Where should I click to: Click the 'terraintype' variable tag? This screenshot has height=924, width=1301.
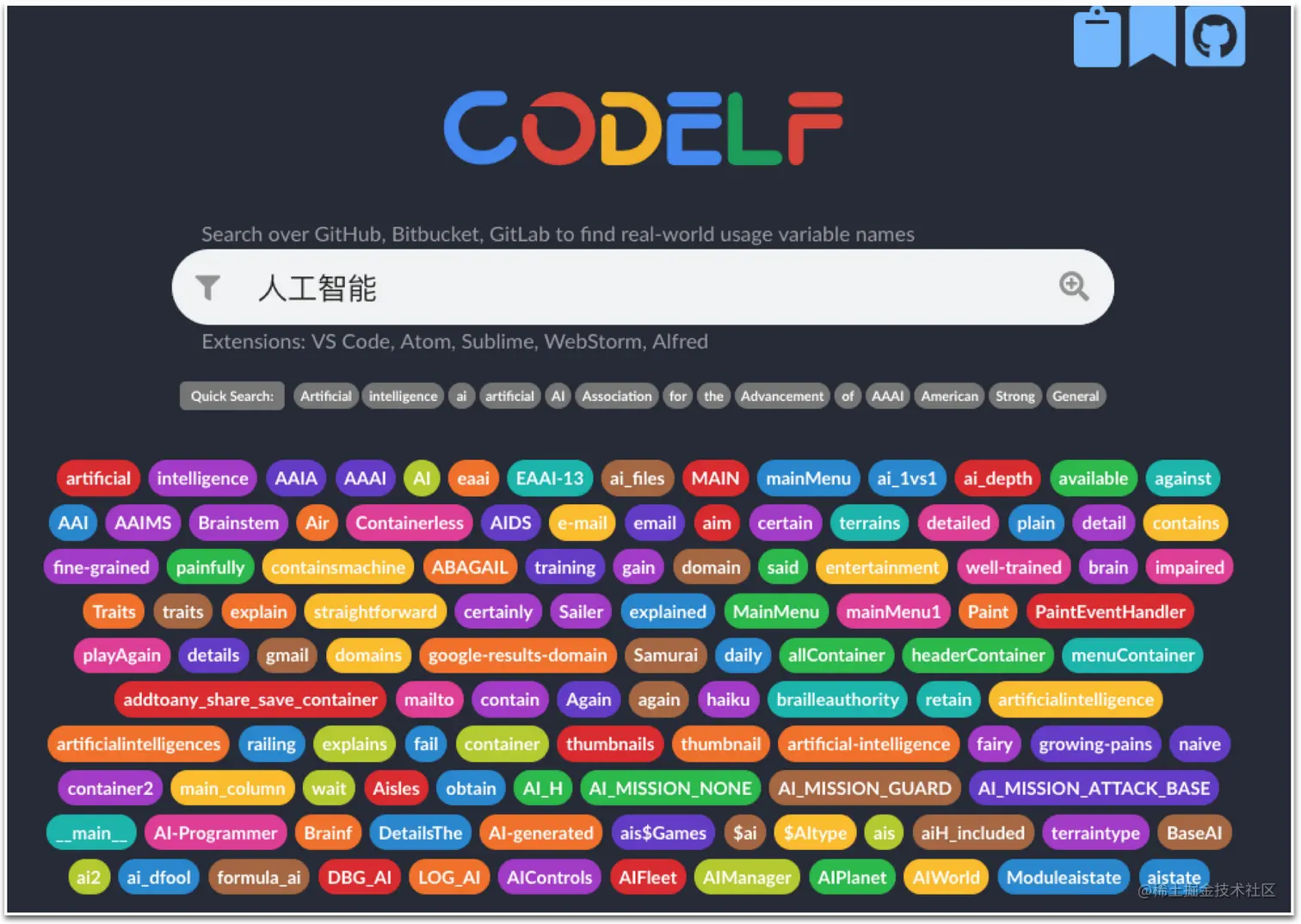coord(1095,834)
